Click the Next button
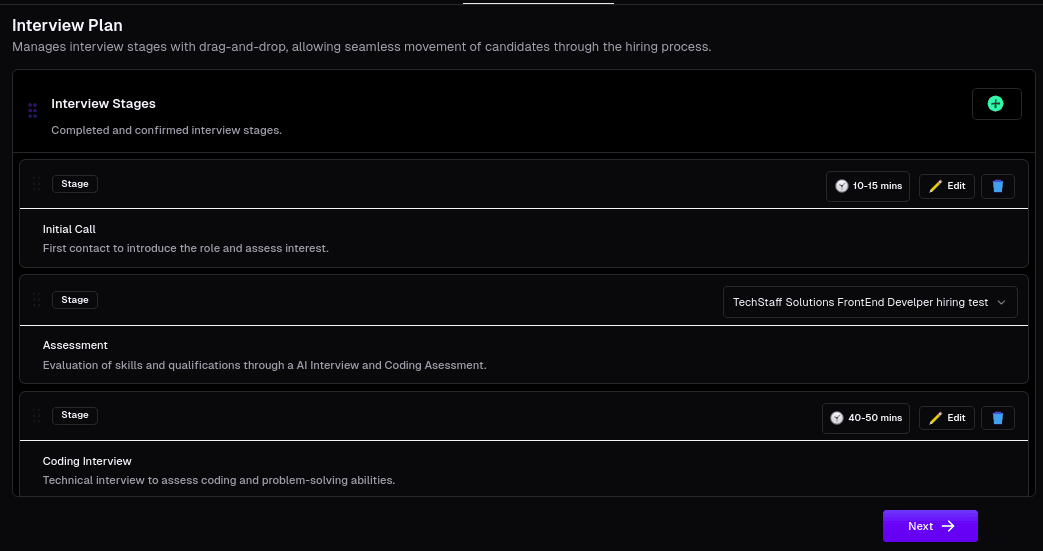The image size is (1043, 551). coord(930,526)
